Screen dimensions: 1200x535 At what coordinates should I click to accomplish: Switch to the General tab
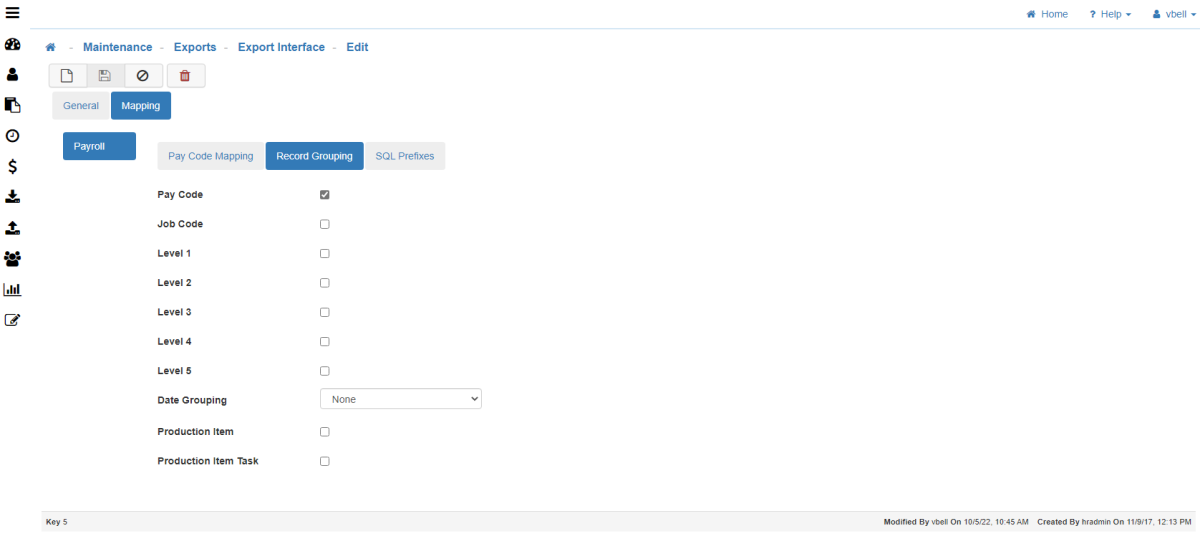tap(81, 105)
